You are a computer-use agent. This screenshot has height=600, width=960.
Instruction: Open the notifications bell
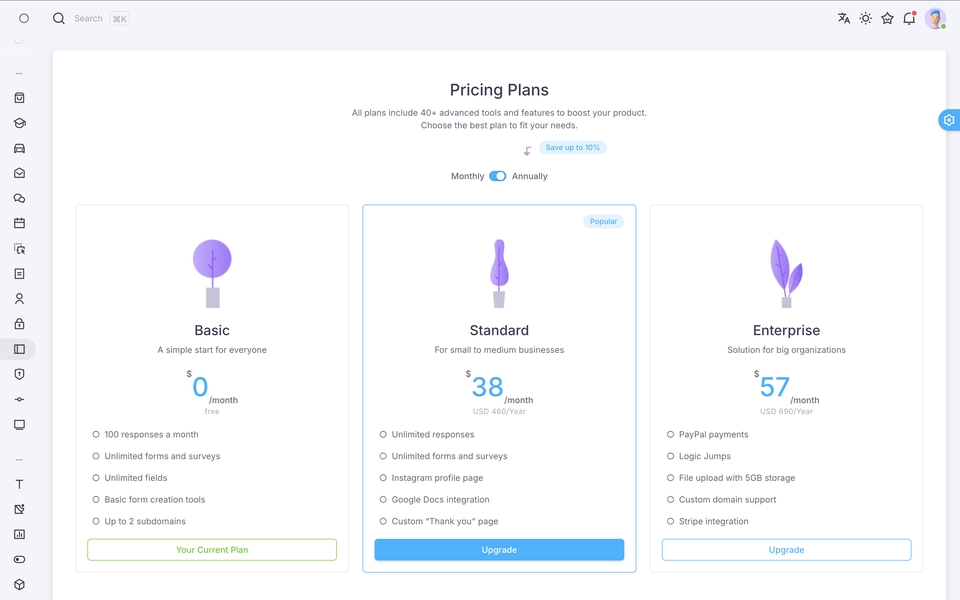pos(909,18)
